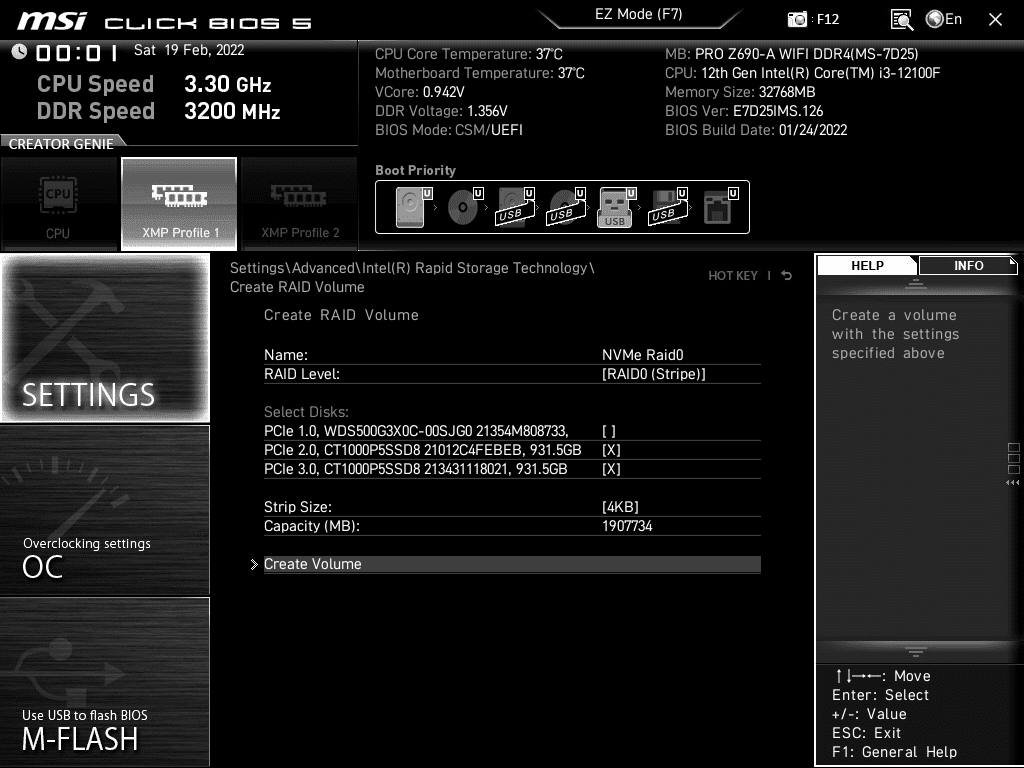Click the DDR Voltage 1.356V text
Image resolution: width=1024 pixels, height=768 pixels.
[x=441, y=111]
